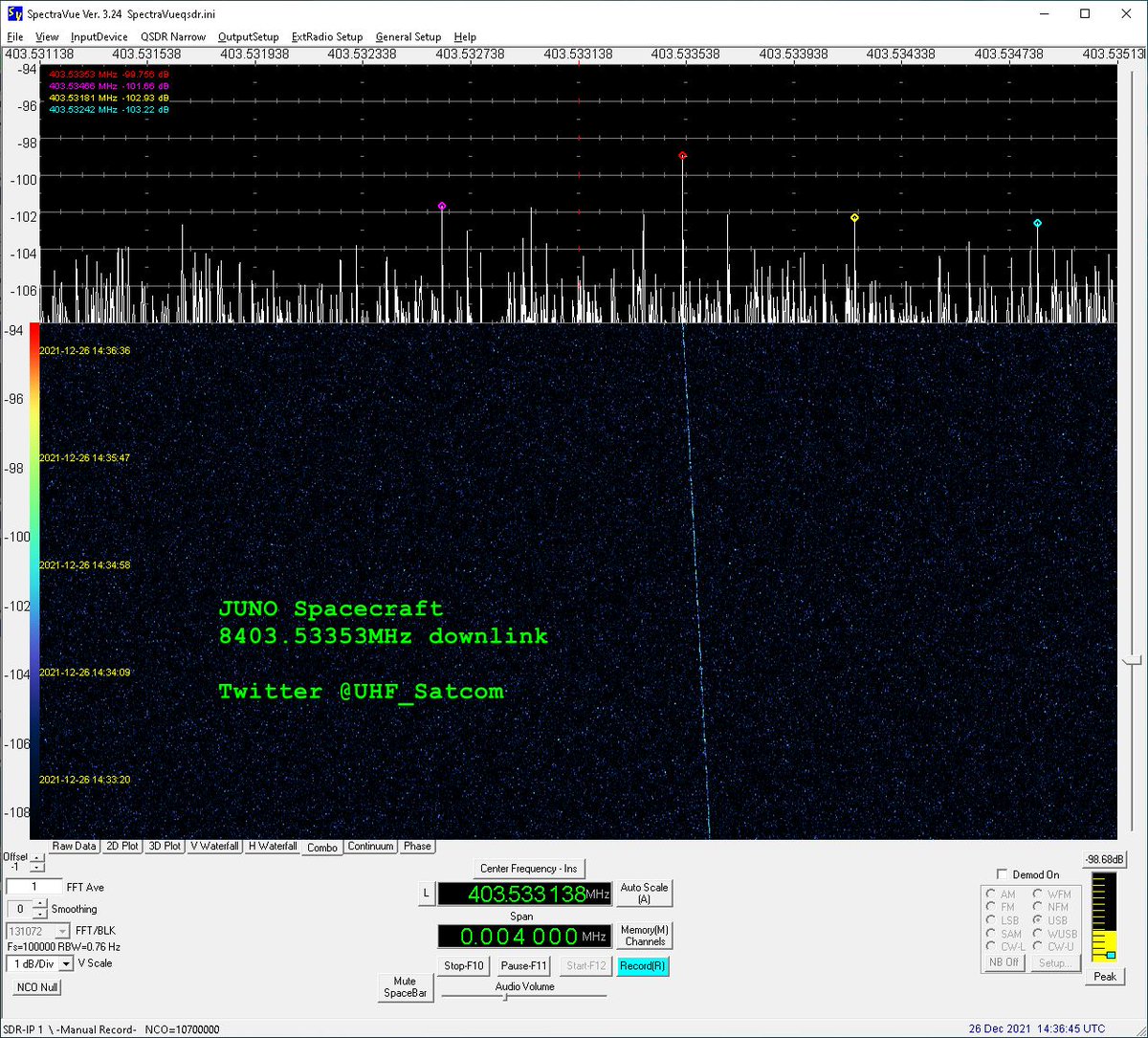
Task: Click the Stop-F10 button
Action: point(464,966)
